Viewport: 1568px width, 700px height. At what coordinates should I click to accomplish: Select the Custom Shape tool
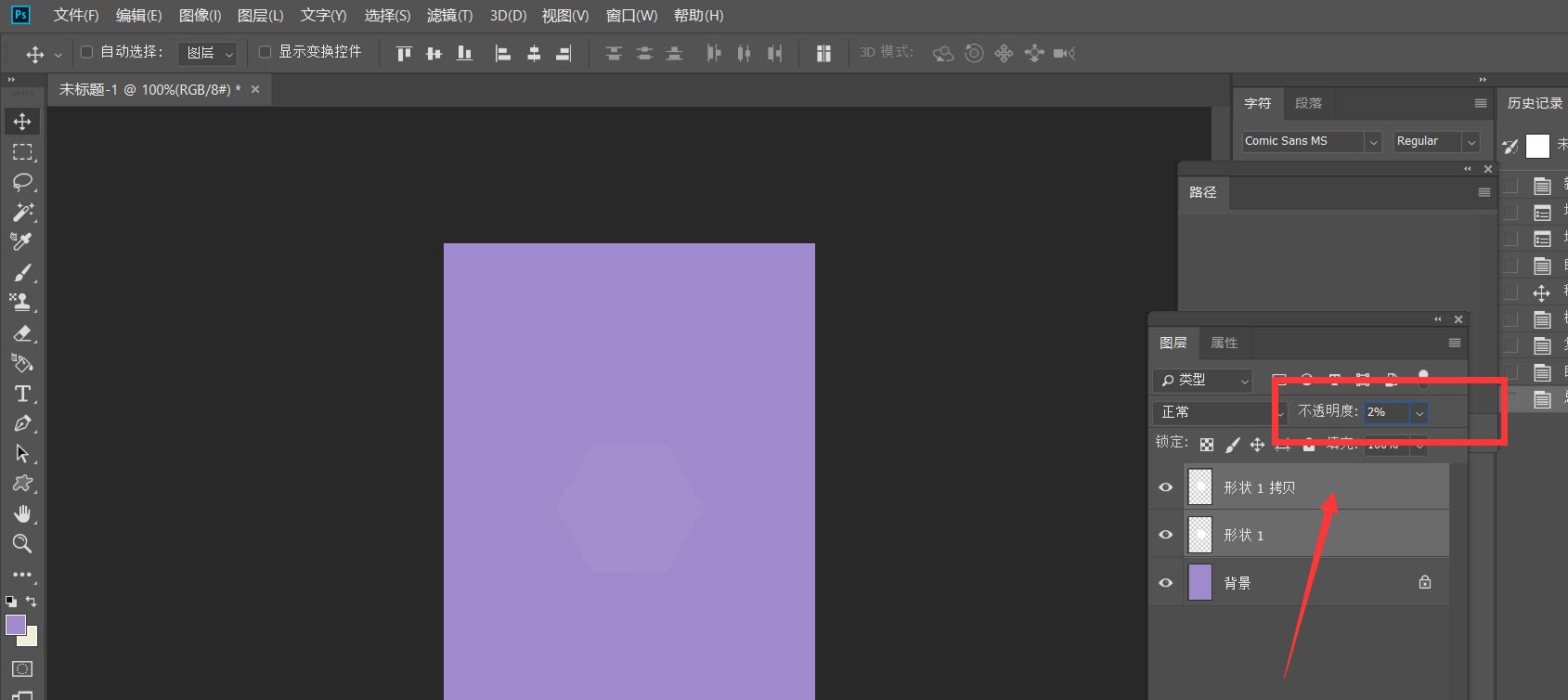click(x=22, y=484)
